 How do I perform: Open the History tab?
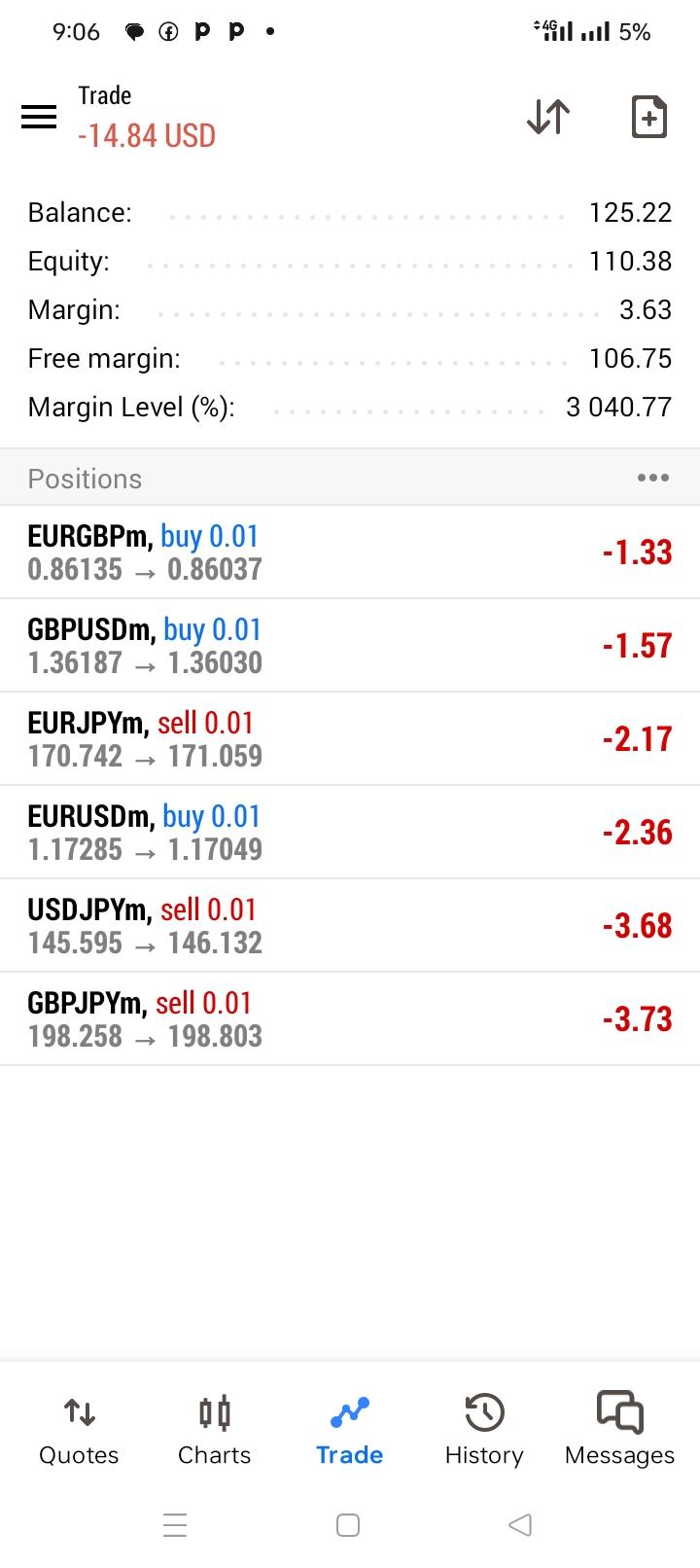pyautogui.click(x=484, y=1432)
